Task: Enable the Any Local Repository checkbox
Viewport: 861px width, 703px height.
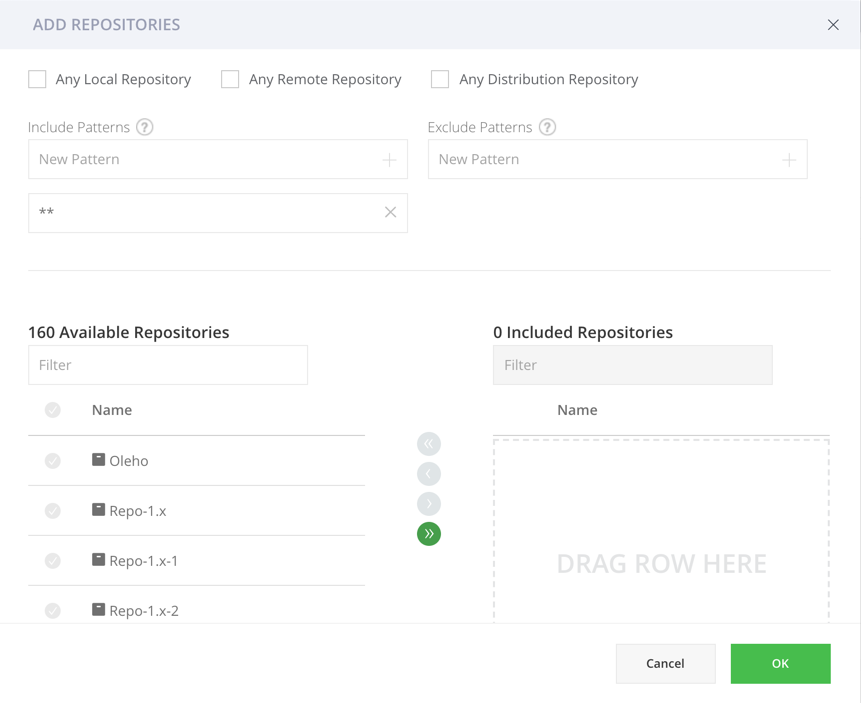Action: 37,79
